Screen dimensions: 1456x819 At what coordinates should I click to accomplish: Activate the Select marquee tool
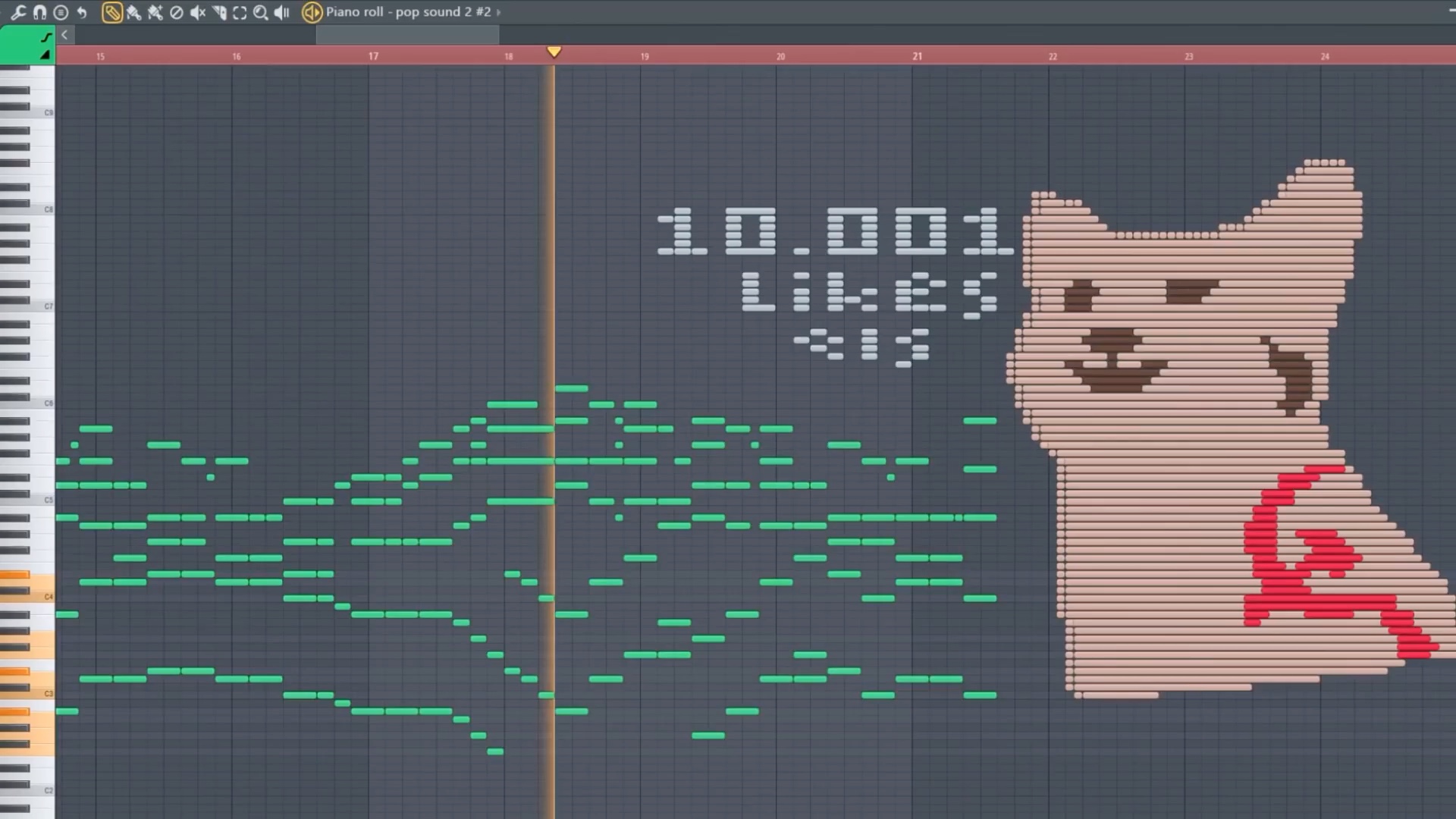(240, 12)
